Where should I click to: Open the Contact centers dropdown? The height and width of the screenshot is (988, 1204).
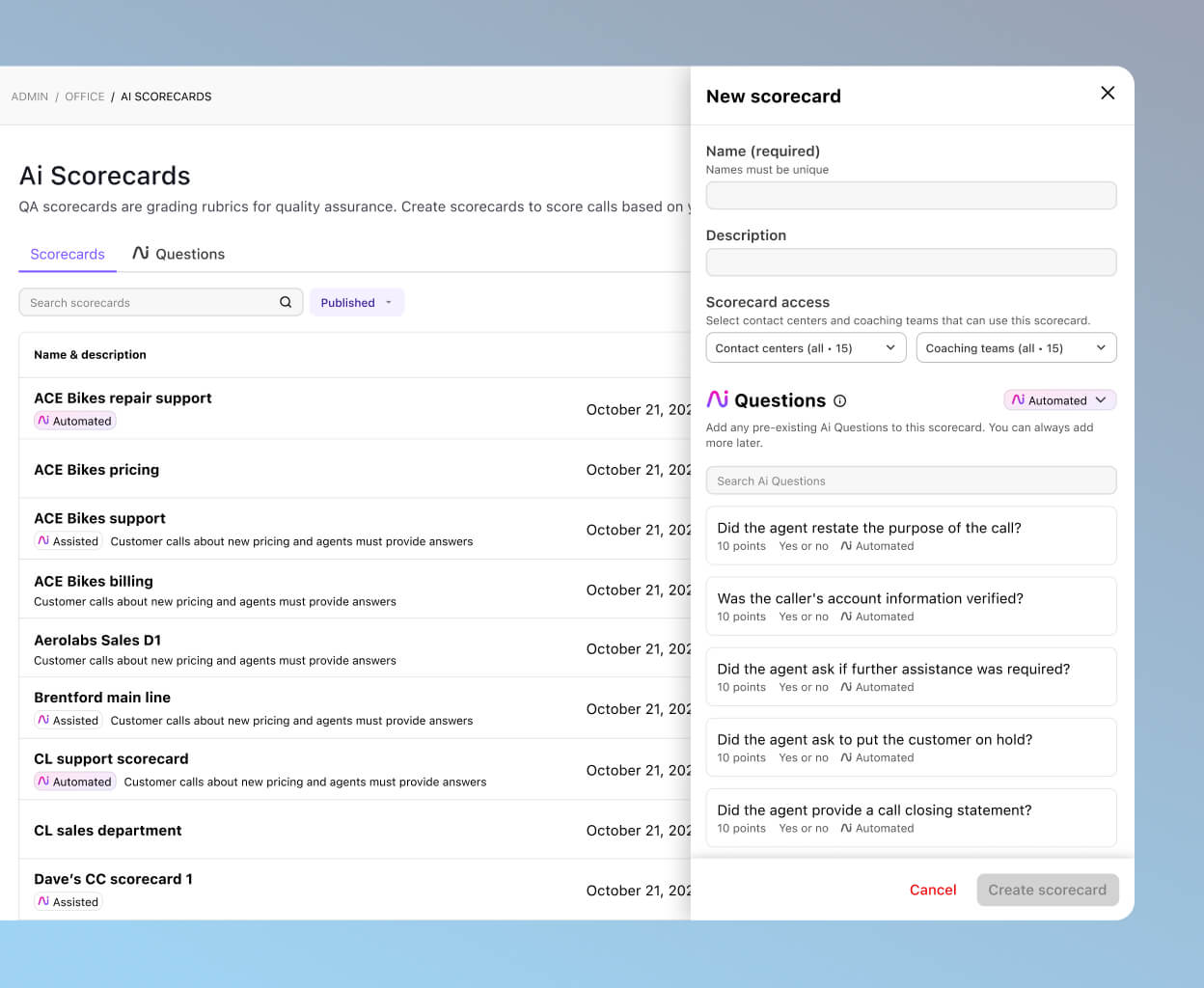pyautogui.click(x=806, y=347)
